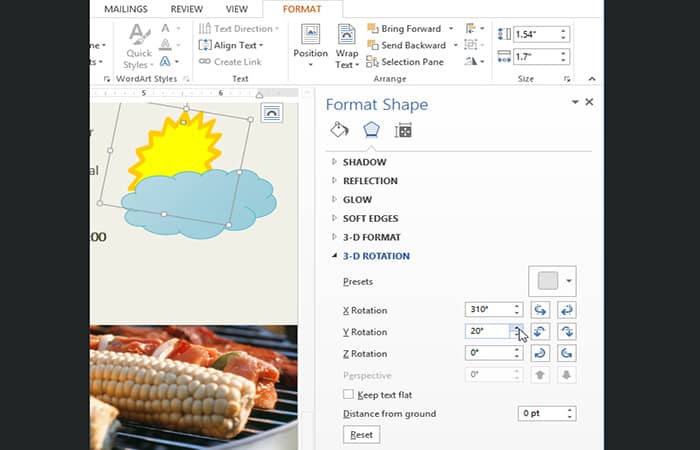Image resolution: width=700 pixels, height=450 pixels.
Task: Open the Layout & Properties icon
Action: pyautogui.click(x=403, y=130)
